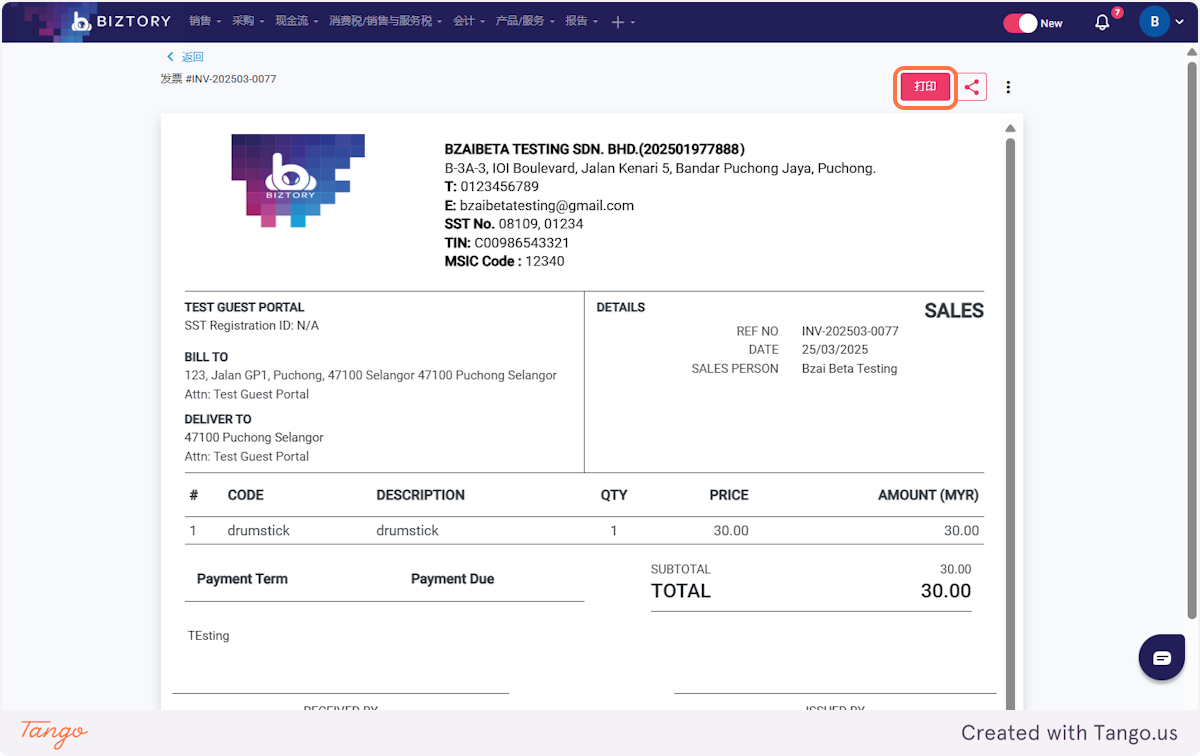Click the Payment Due label
Screen dimensions: 1200x756
[452, 579]
